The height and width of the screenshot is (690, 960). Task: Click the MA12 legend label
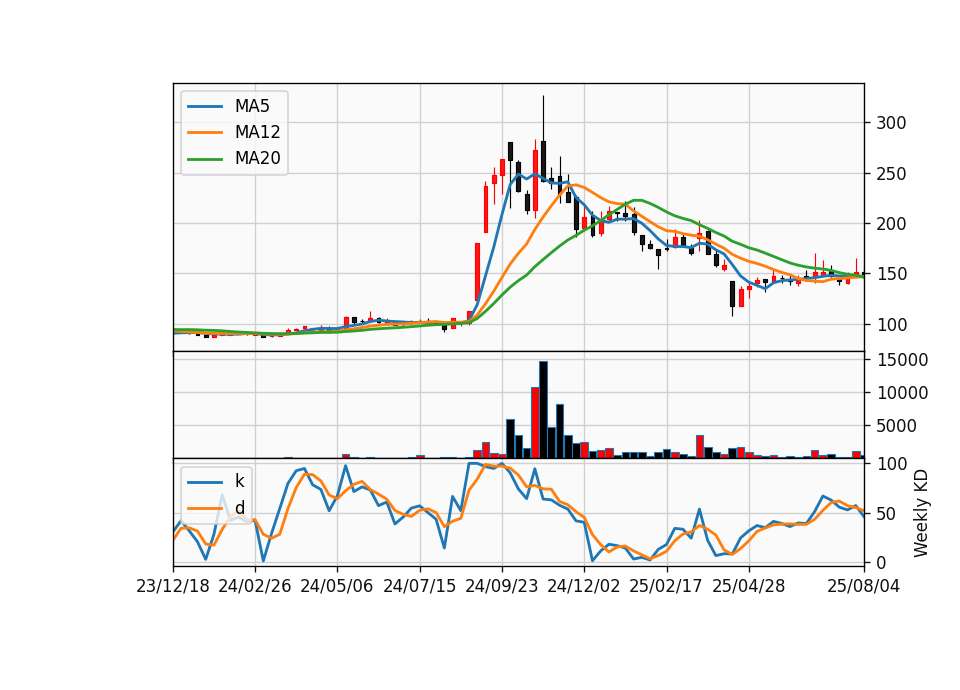point(257,132)
